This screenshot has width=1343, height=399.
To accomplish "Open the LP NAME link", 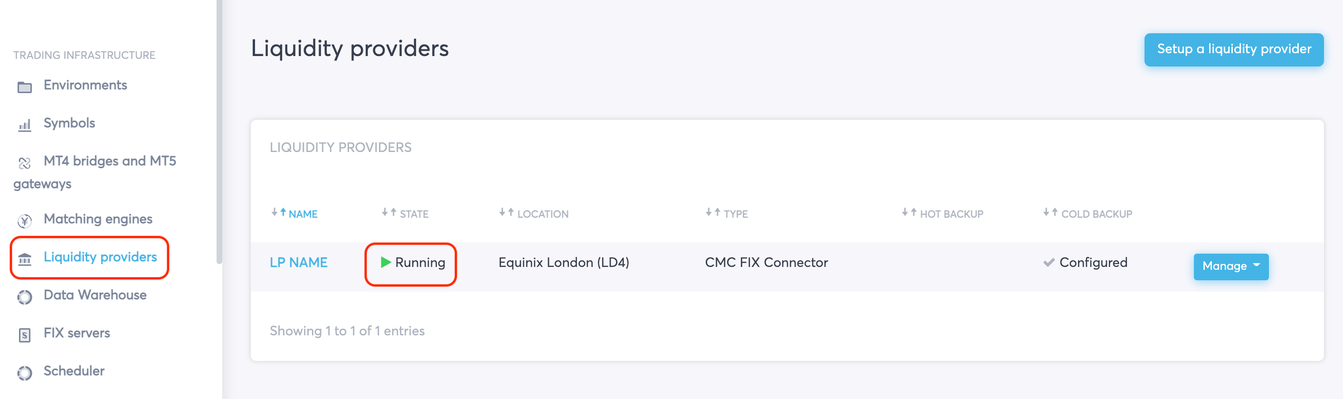I will [299, 263].
